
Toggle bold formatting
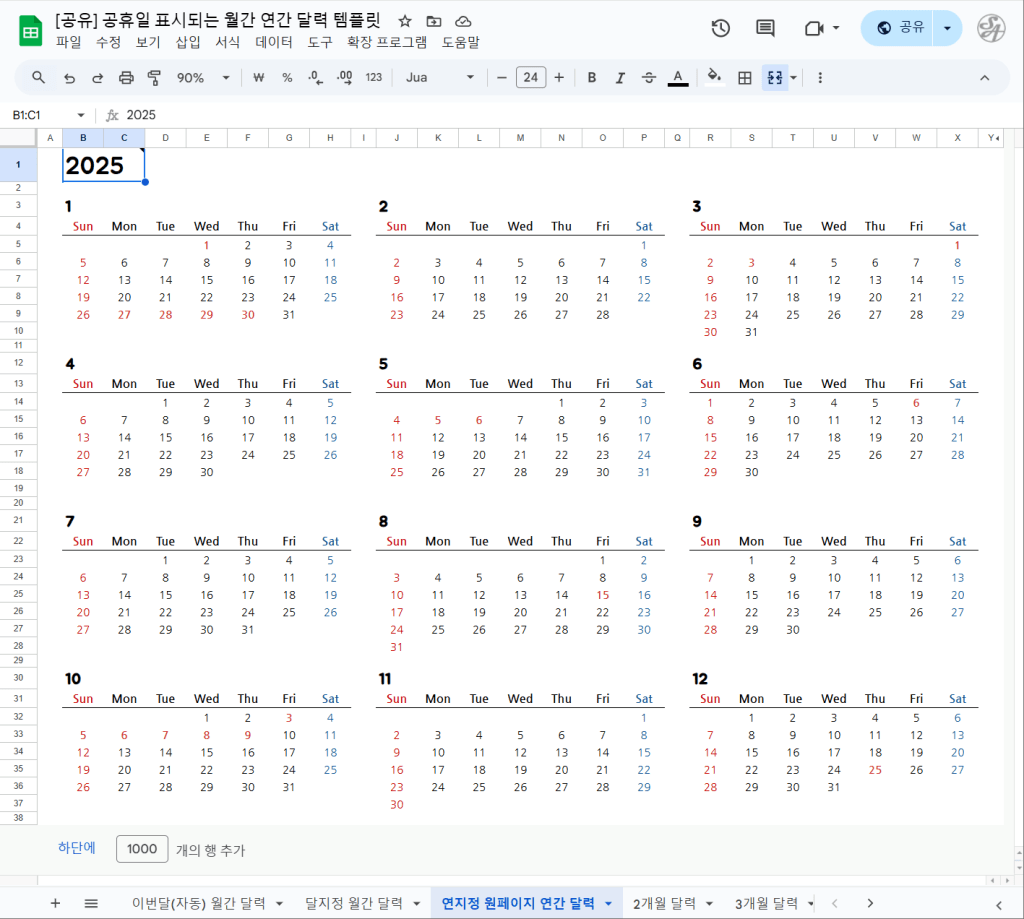591,78
